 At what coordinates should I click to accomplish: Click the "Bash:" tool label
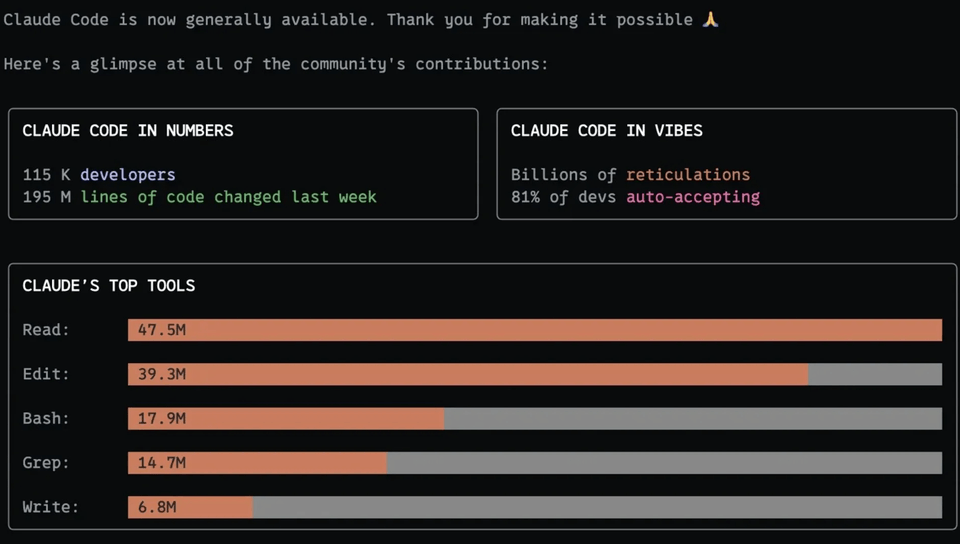tap(46, 418)
